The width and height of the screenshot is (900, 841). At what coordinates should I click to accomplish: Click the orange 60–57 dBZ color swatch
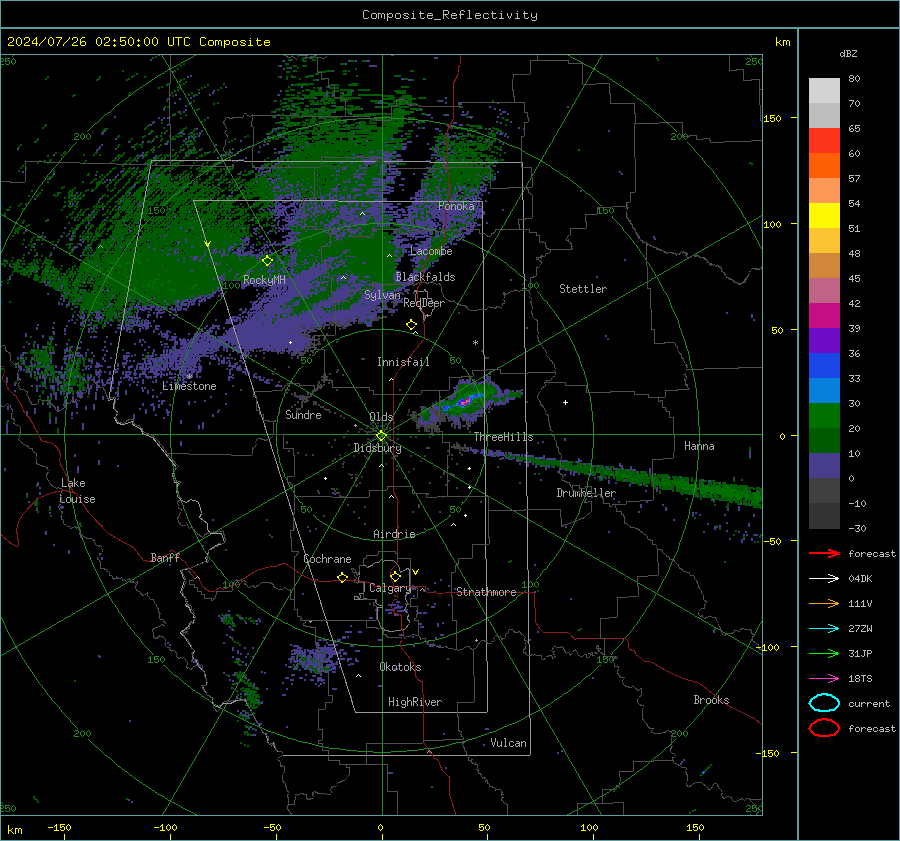point(824,166)
